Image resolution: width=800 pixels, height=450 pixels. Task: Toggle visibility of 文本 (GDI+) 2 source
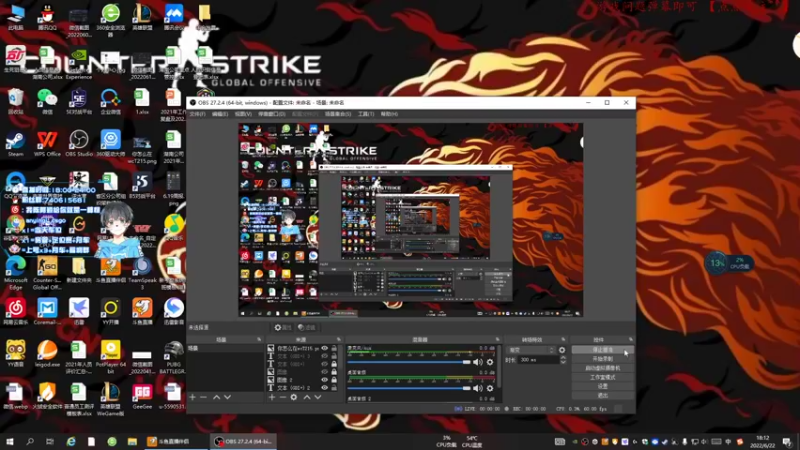pos(324,388)
